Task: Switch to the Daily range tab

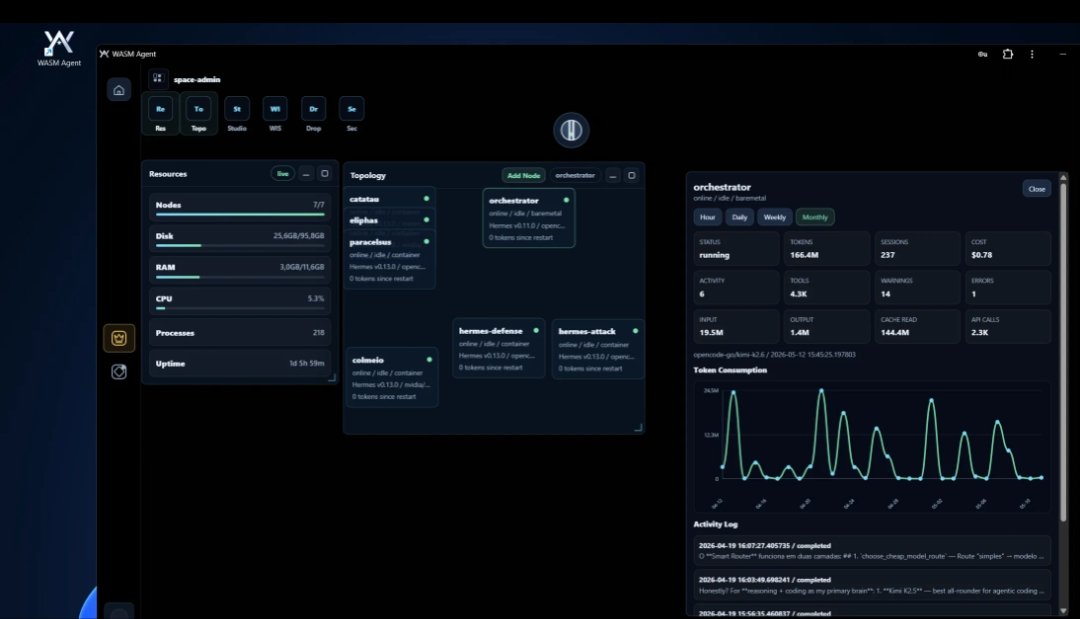Action: (x=739, y=217)
